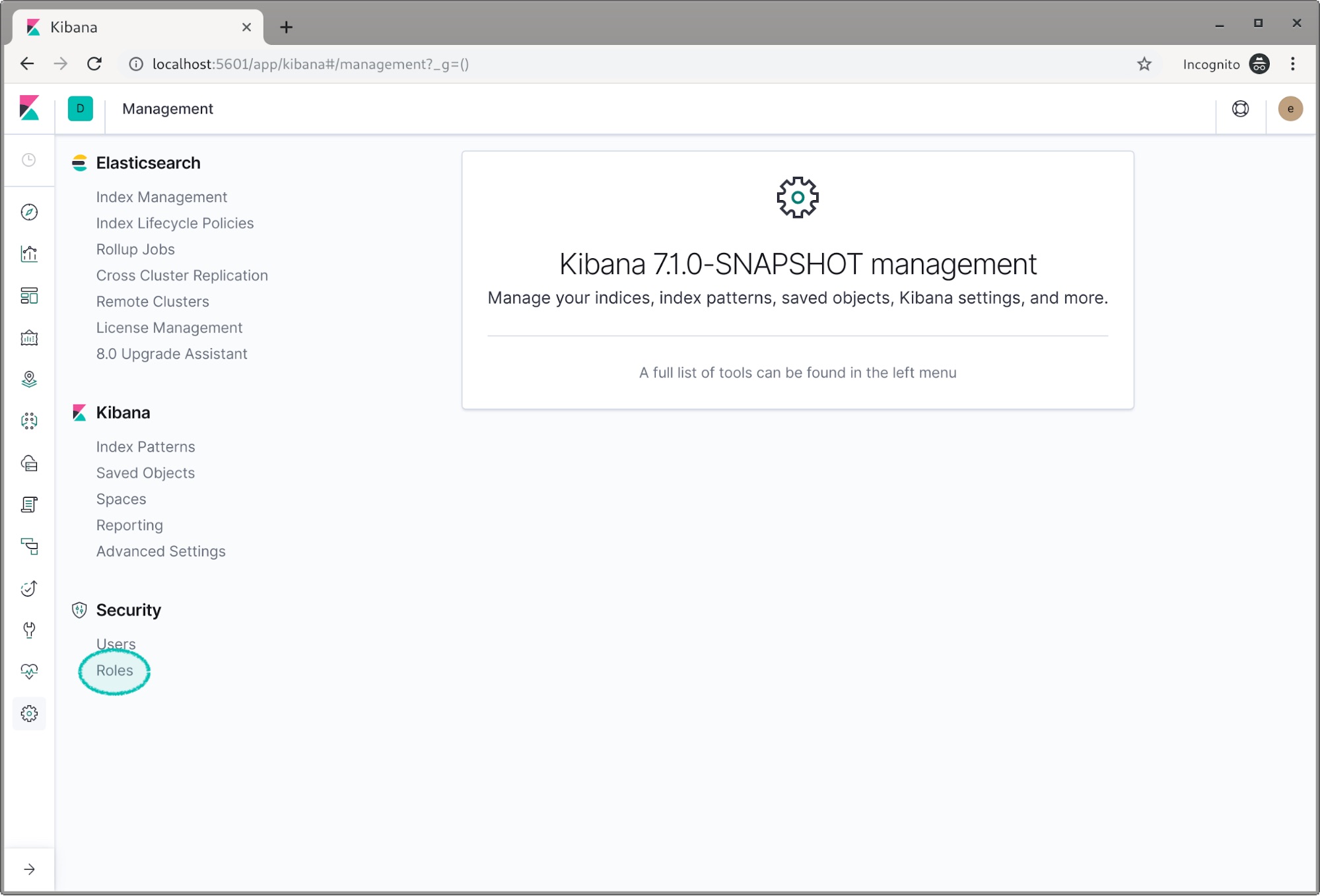Expand the Kibana section in left menu

click(x=123, y=412)
